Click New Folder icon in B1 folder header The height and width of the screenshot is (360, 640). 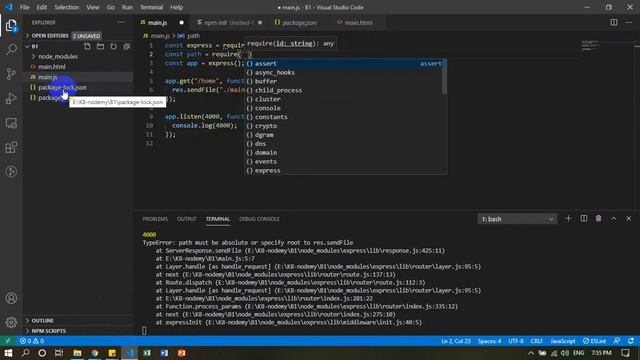(x=100, y=47)
